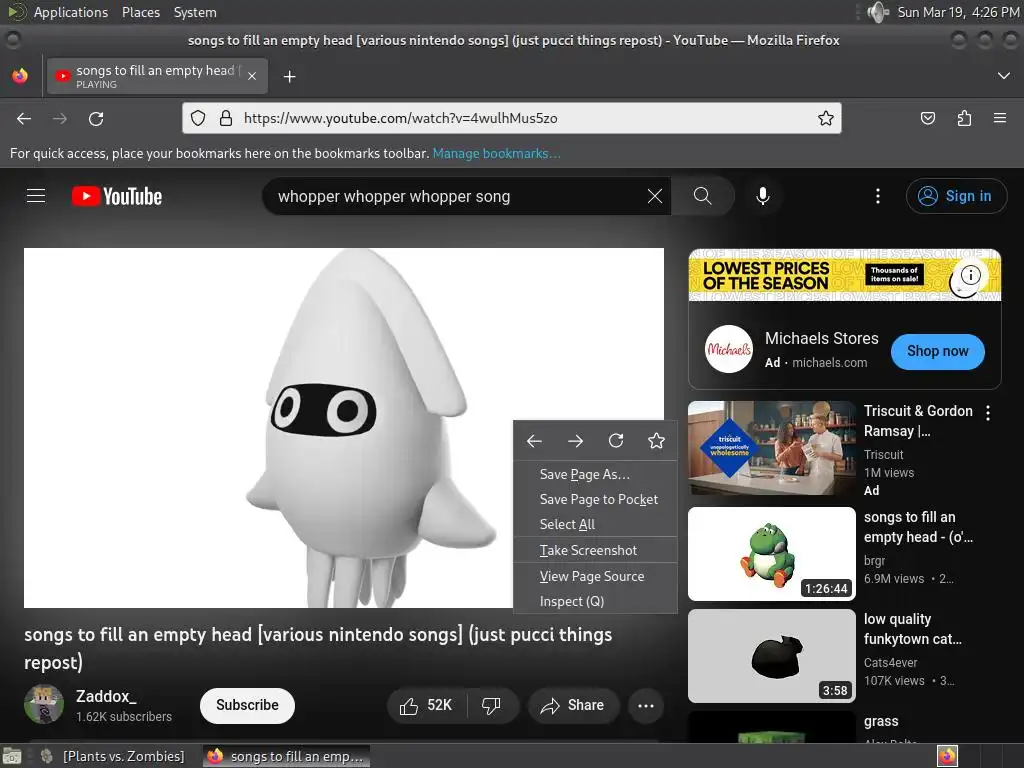Click the Michaels Shop now button
Screen dimensions: 1024x768
pos(937,351)
